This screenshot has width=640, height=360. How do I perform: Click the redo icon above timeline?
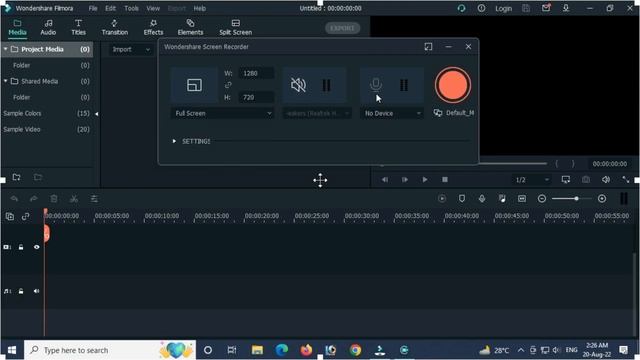[34, 199]
